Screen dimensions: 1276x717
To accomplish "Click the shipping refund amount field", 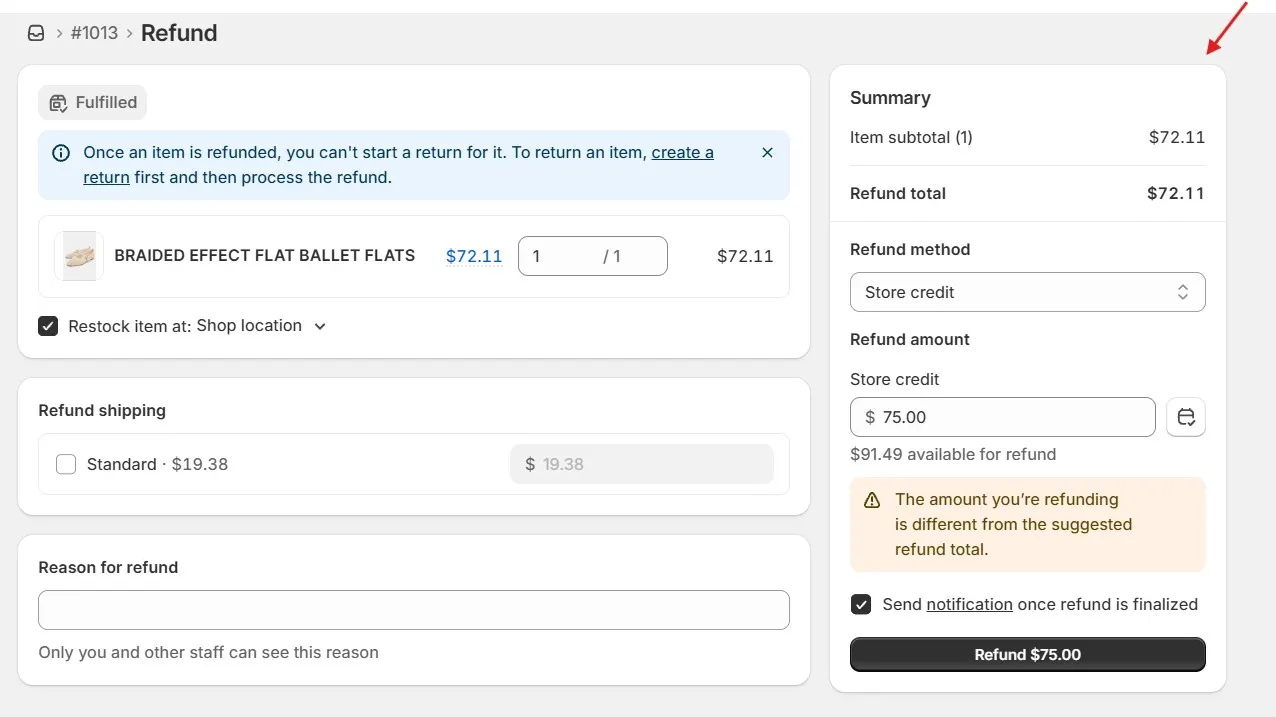I will tap(642, 464).
